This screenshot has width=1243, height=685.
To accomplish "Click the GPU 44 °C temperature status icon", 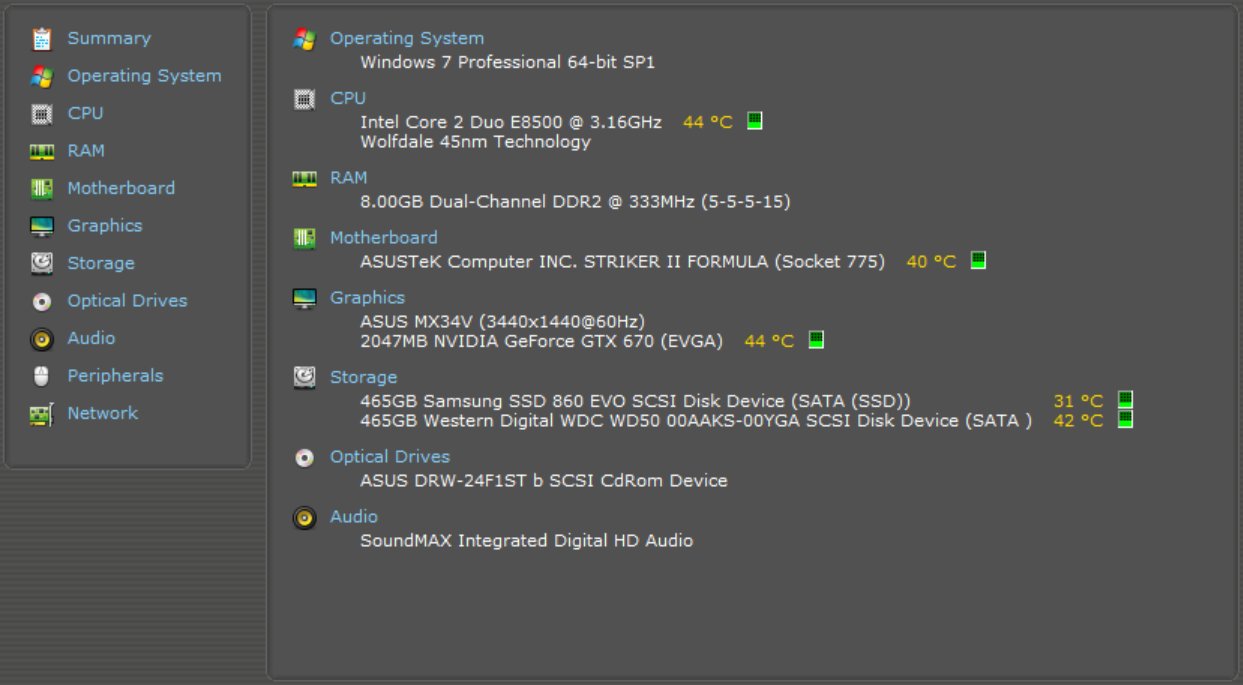I will click(816, 340).
